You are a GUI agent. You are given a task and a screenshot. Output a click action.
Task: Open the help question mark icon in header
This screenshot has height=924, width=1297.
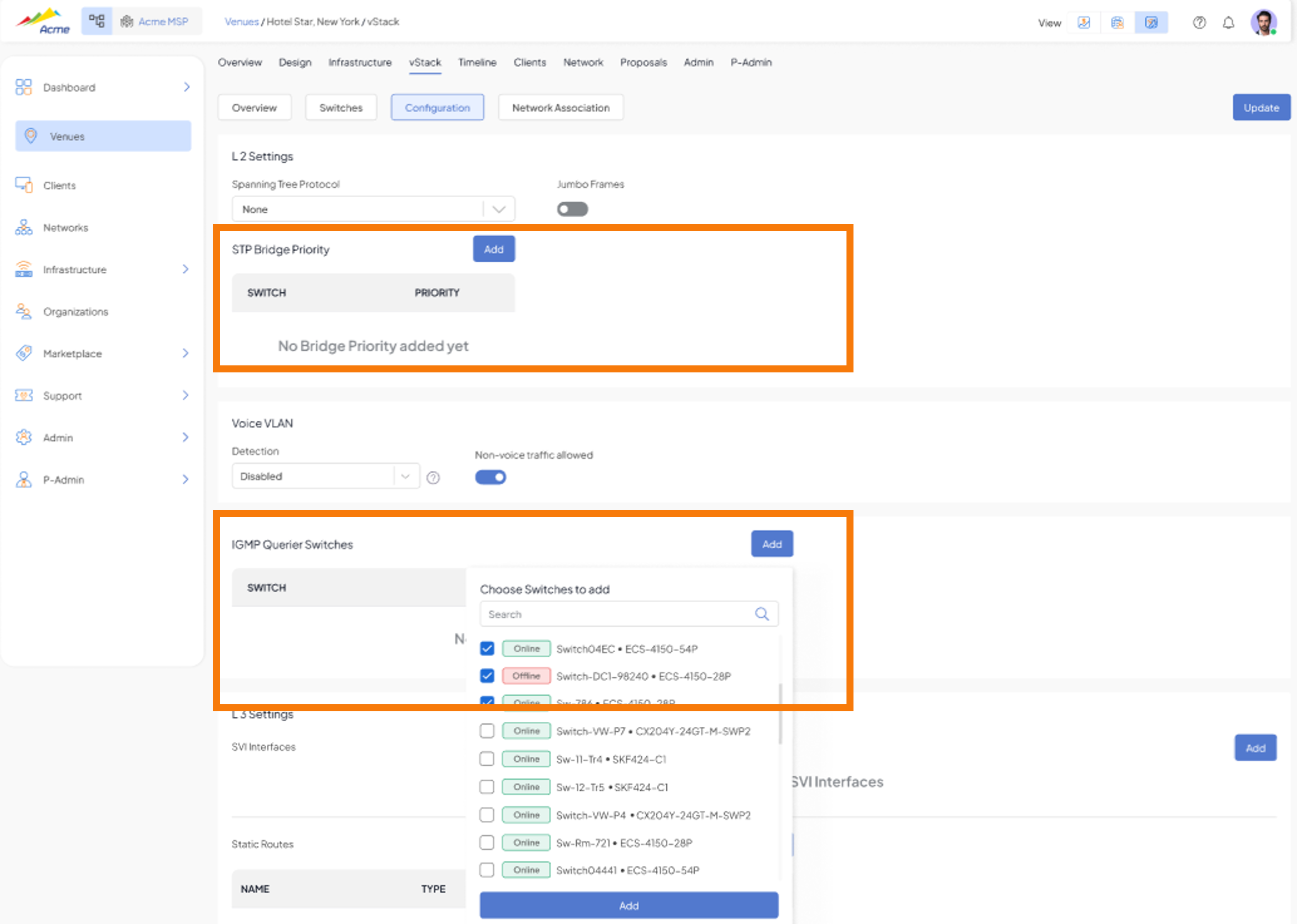1199,23
